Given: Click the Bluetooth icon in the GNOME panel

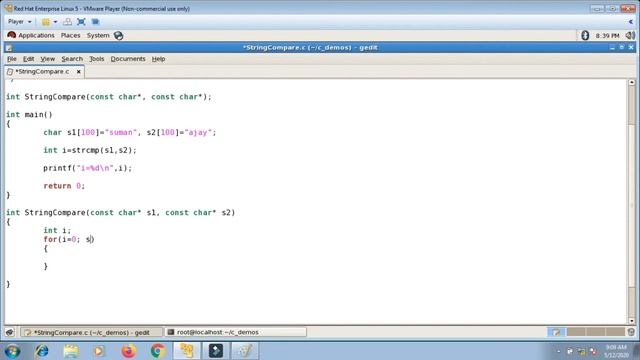Looking at the screenshot, I should [x=585, y=36].
